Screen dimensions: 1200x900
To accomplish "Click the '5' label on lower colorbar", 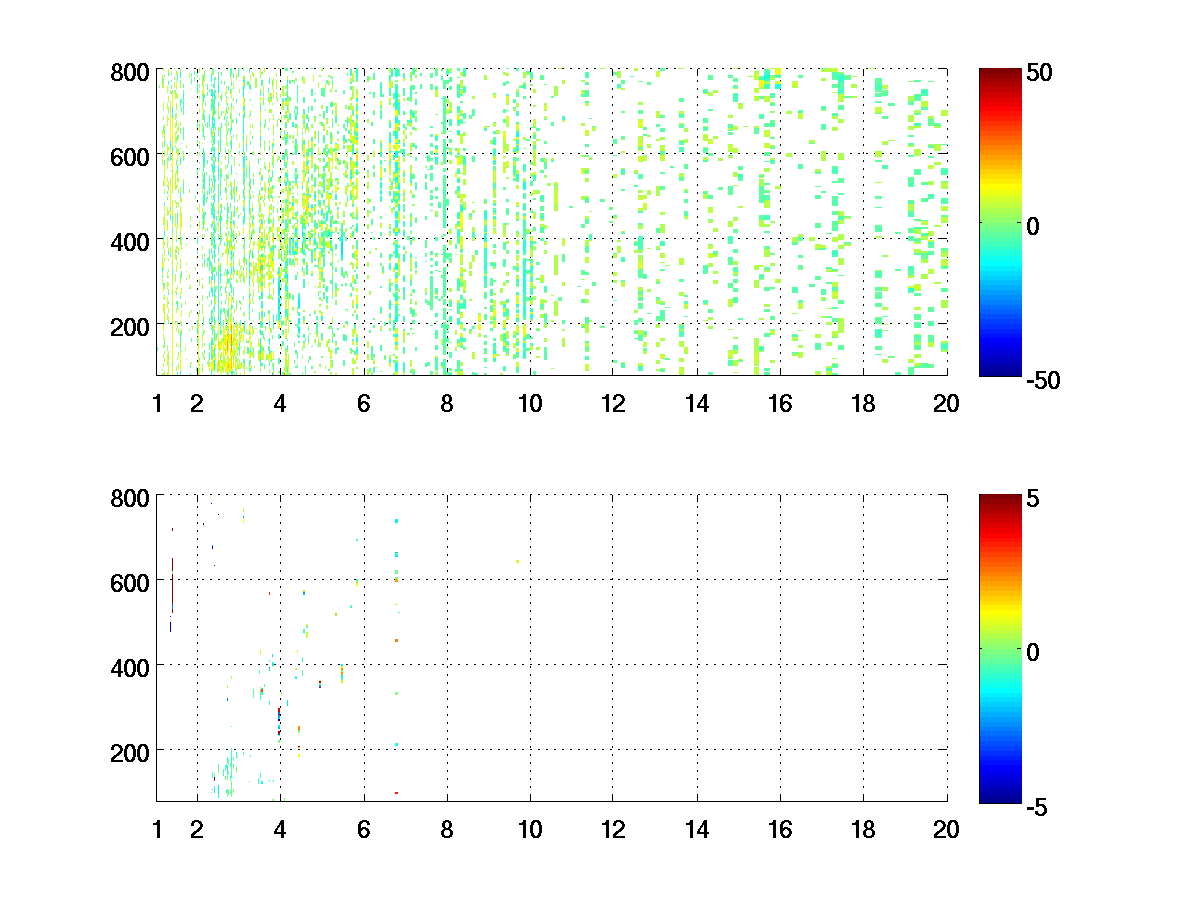I will pyautogui.click(x=1034, y=498).
